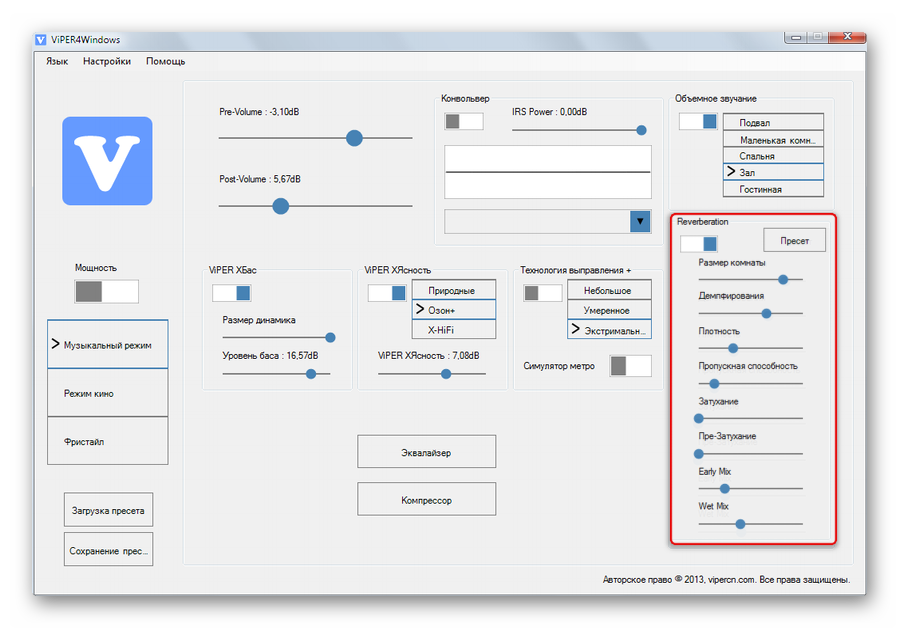Toggle the Объемное звучание switch
This screenshot has height=629, width=900.
point(698,121)
